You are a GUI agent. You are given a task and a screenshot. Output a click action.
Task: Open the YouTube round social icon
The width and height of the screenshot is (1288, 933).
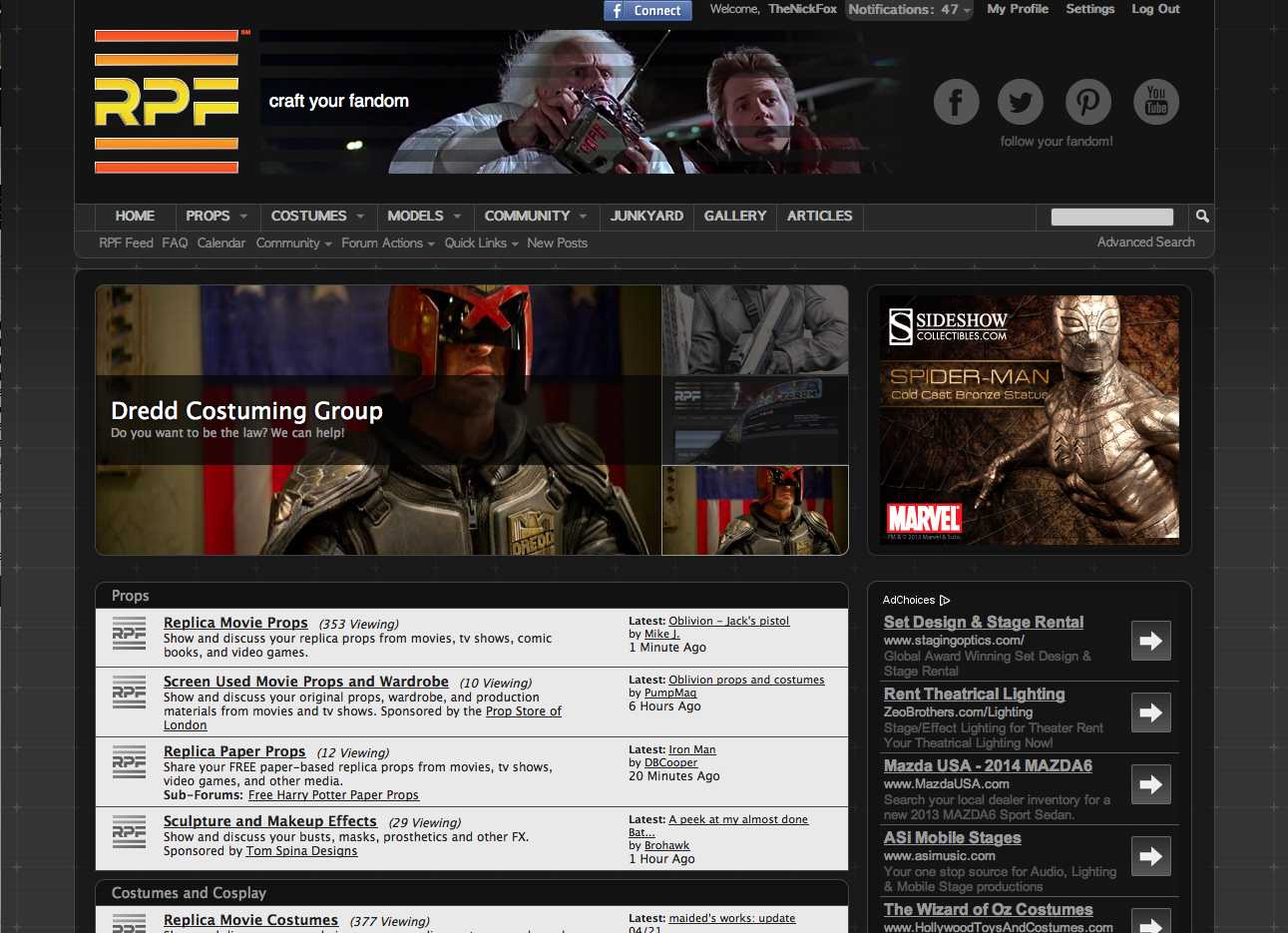(1156, 102)
